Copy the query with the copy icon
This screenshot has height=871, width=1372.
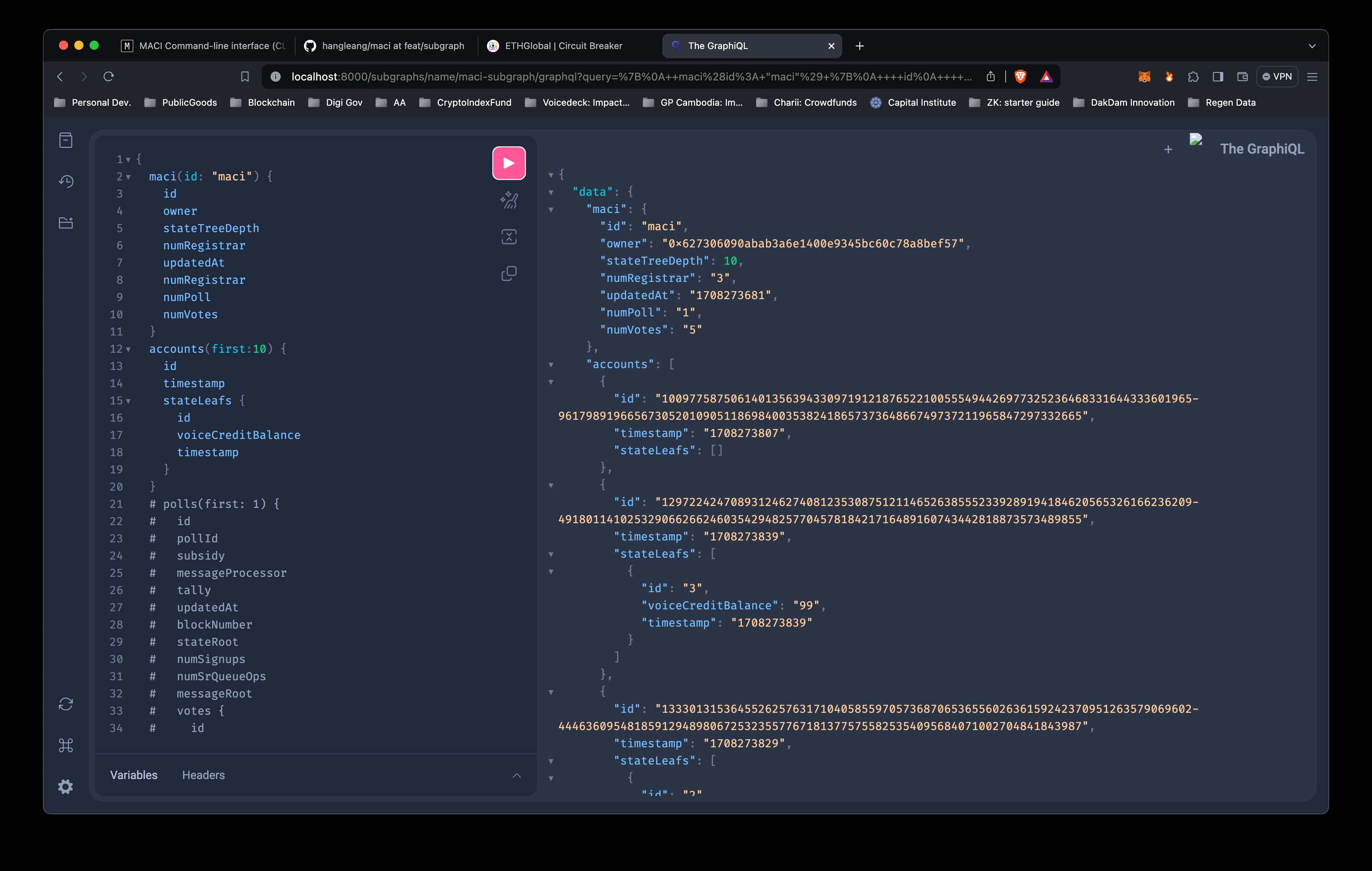point(509,273)
